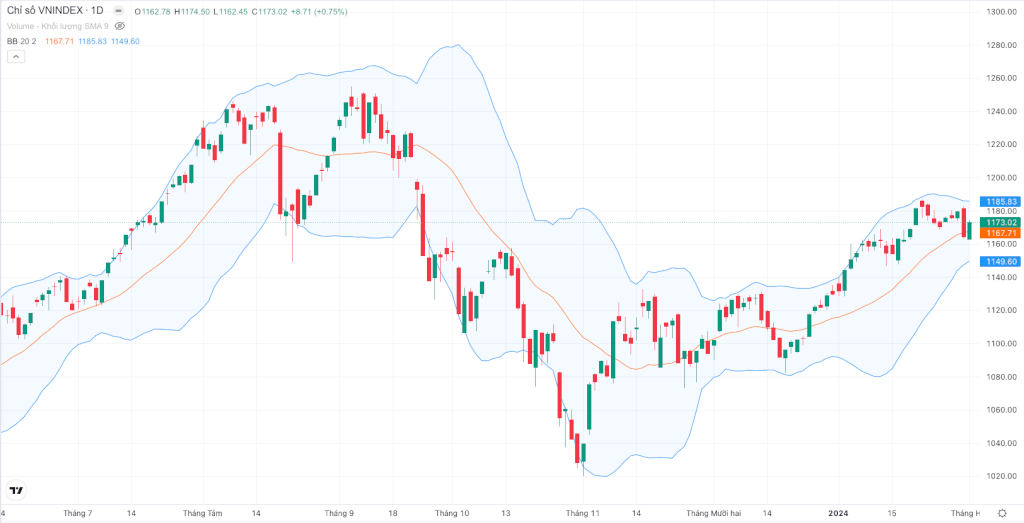
Task: Click the 1240.00 price scale label
Action: [1001, 112]
